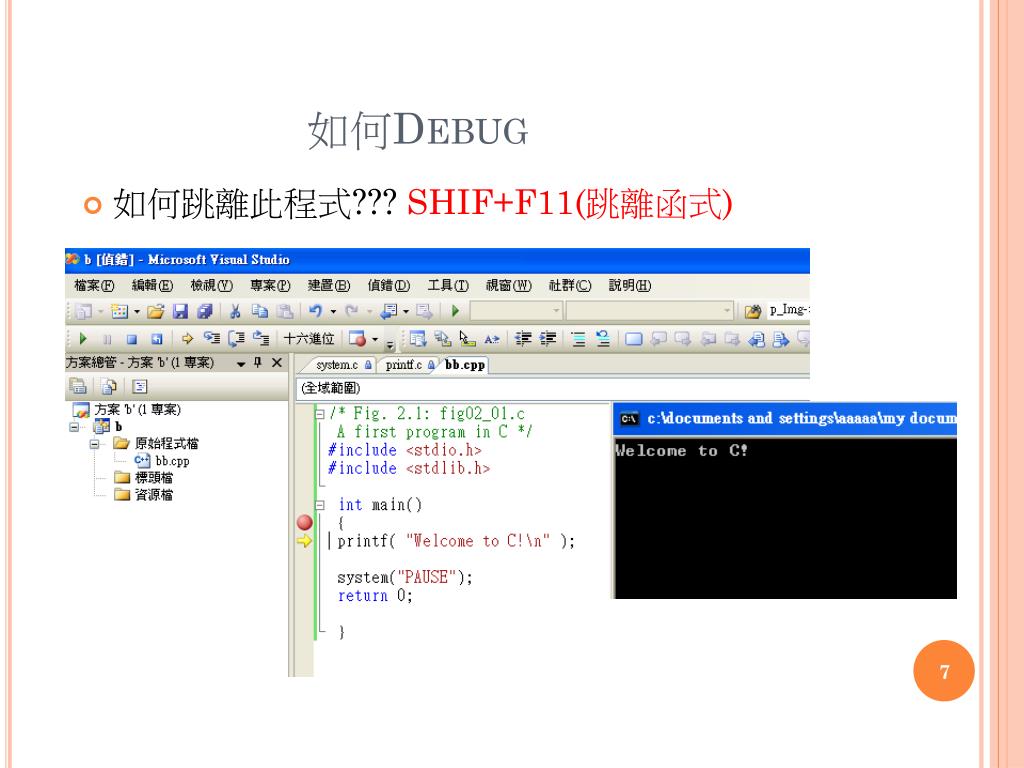Open the 檢視(V) menu
This screenshot has width=1024, height=768.
coord(211,285)
